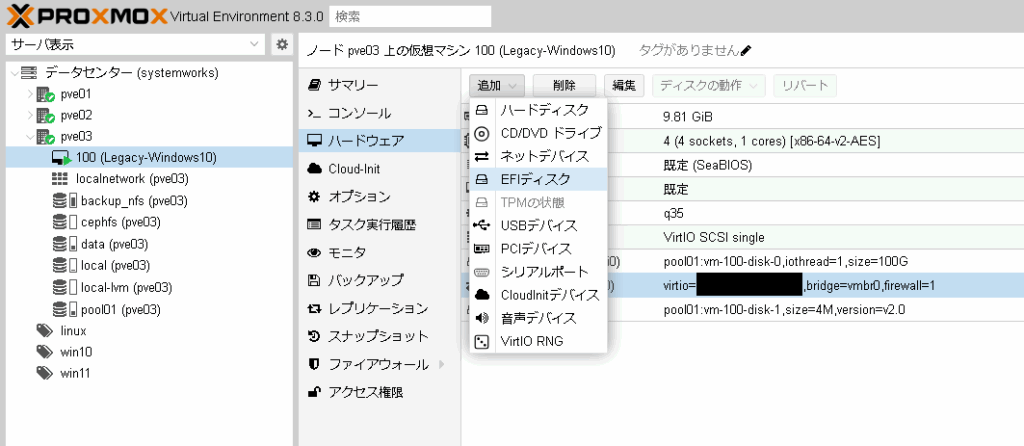The width and height of the screenshot is (1024, 446).
Task: Open the ハードウェア tab
Action: [x=379, y=140]
